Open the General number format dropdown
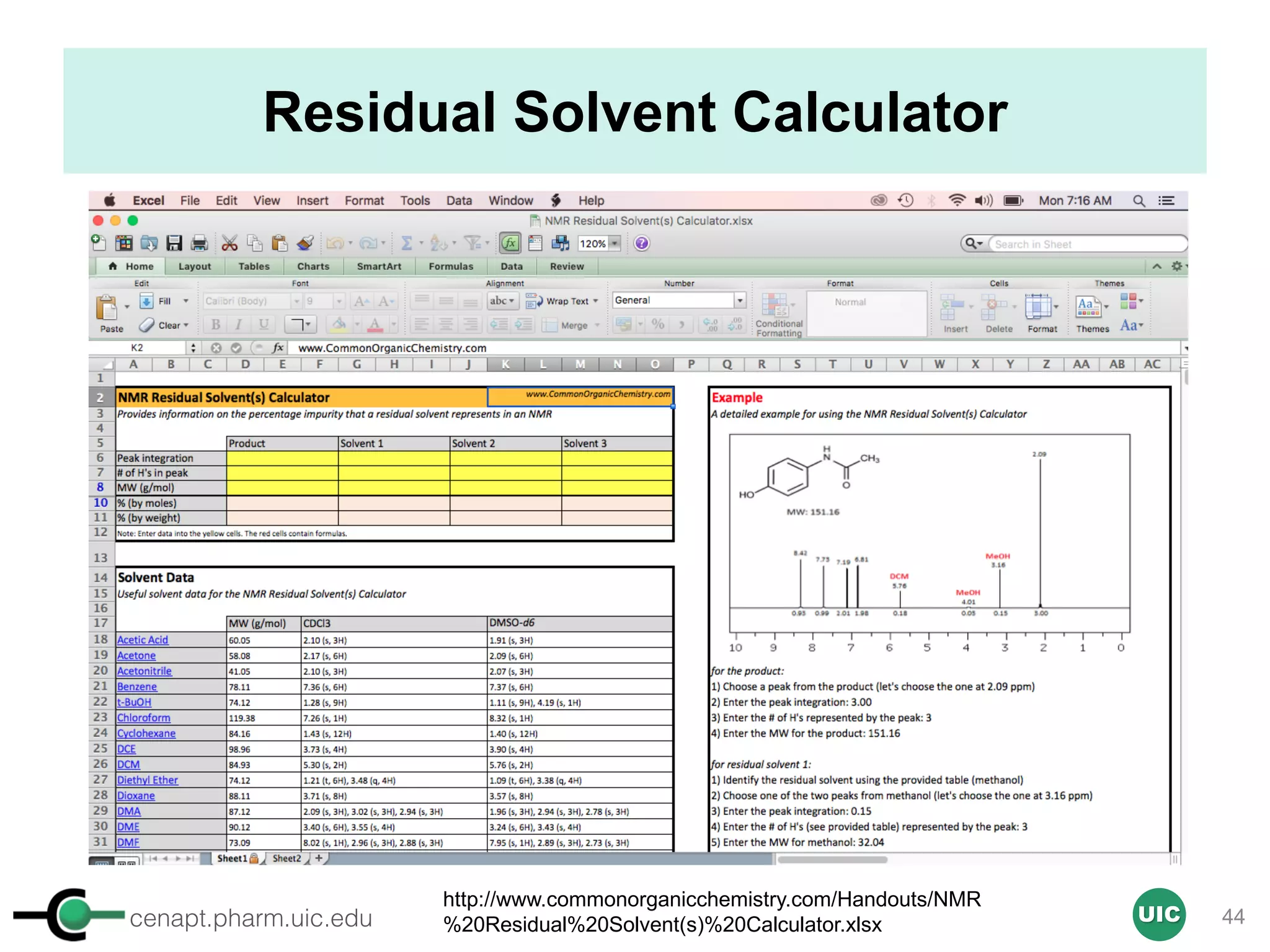 point(740,301)
